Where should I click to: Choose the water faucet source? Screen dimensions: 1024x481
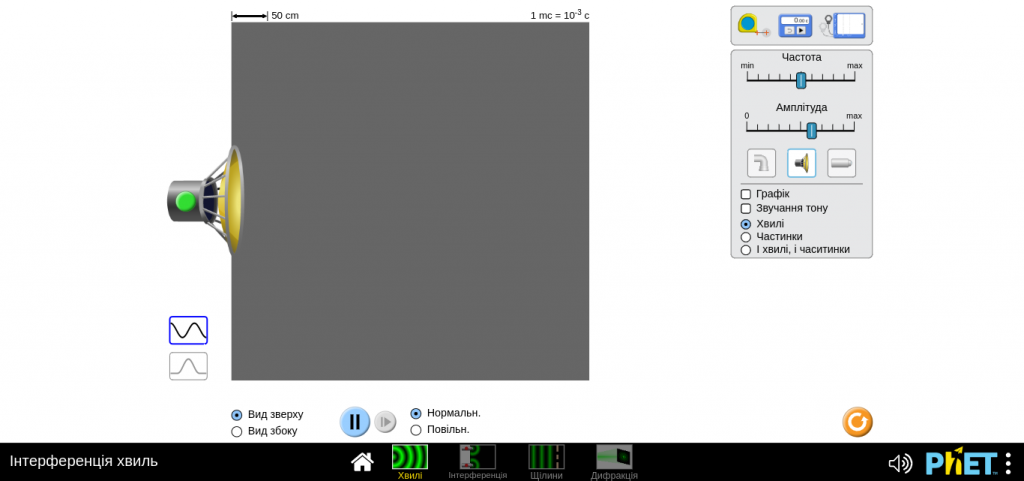[x=761, y=163]
